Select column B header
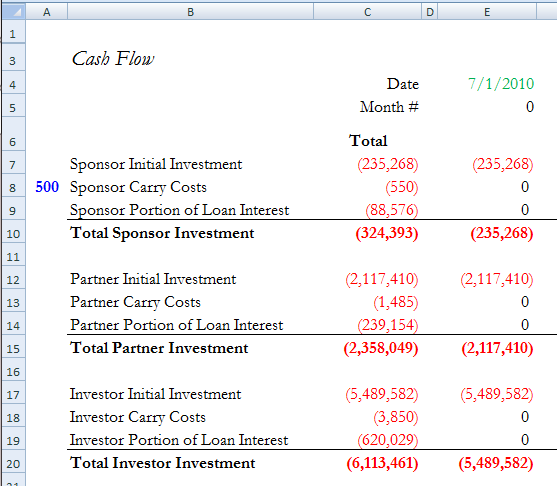 pos(190,12)
